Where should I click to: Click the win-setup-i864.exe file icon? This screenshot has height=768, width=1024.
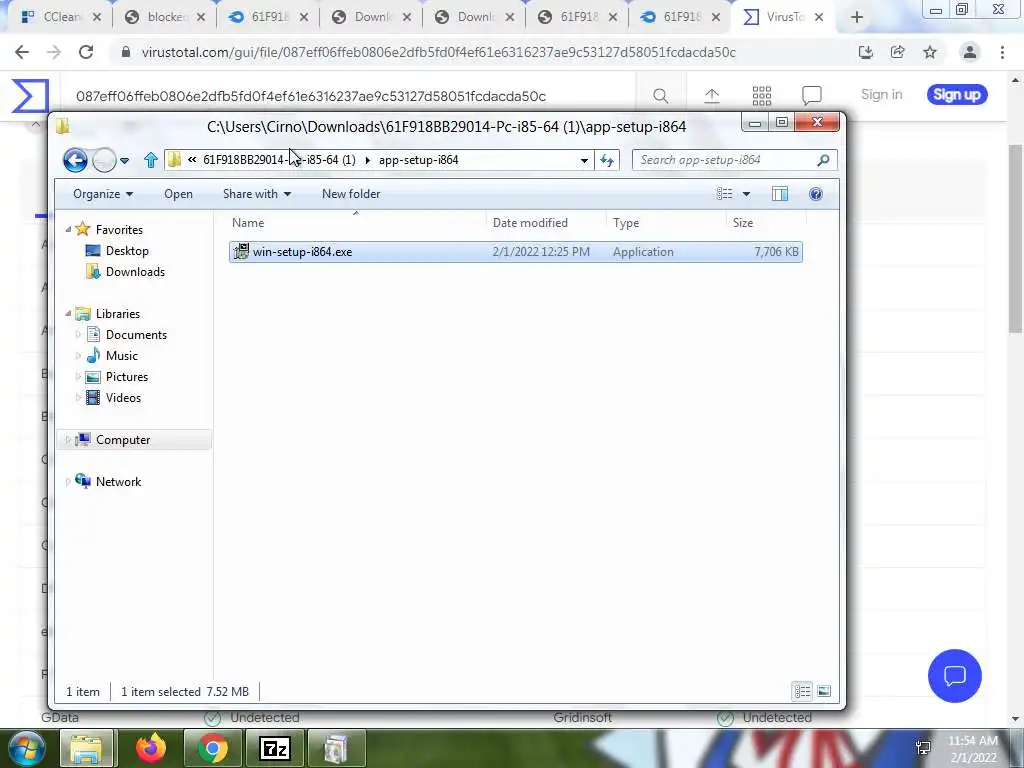(x=241, y=251)
